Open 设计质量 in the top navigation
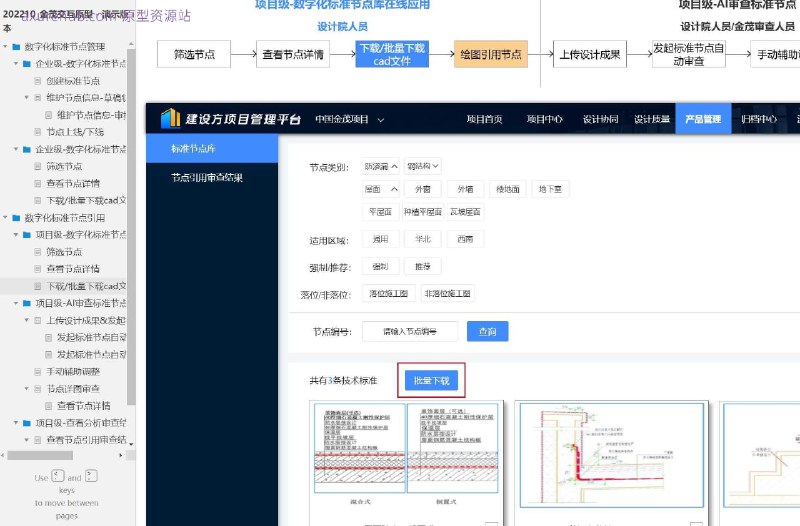Viewport: 800px width, 526px height. [652, 119]
